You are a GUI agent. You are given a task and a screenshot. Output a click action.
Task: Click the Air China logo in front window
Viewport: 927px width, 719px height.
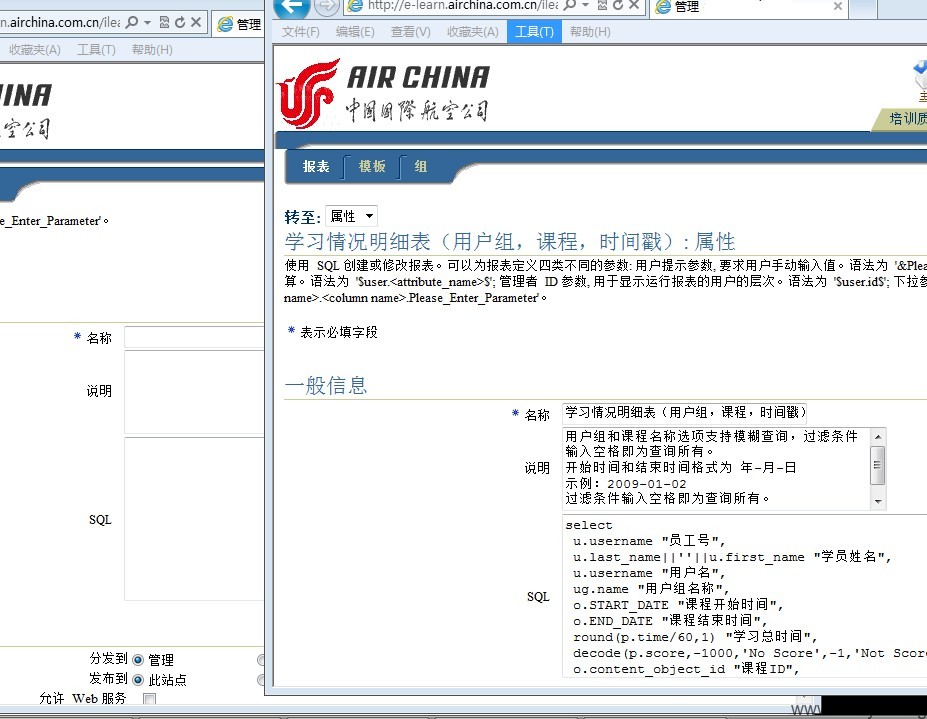383,93
